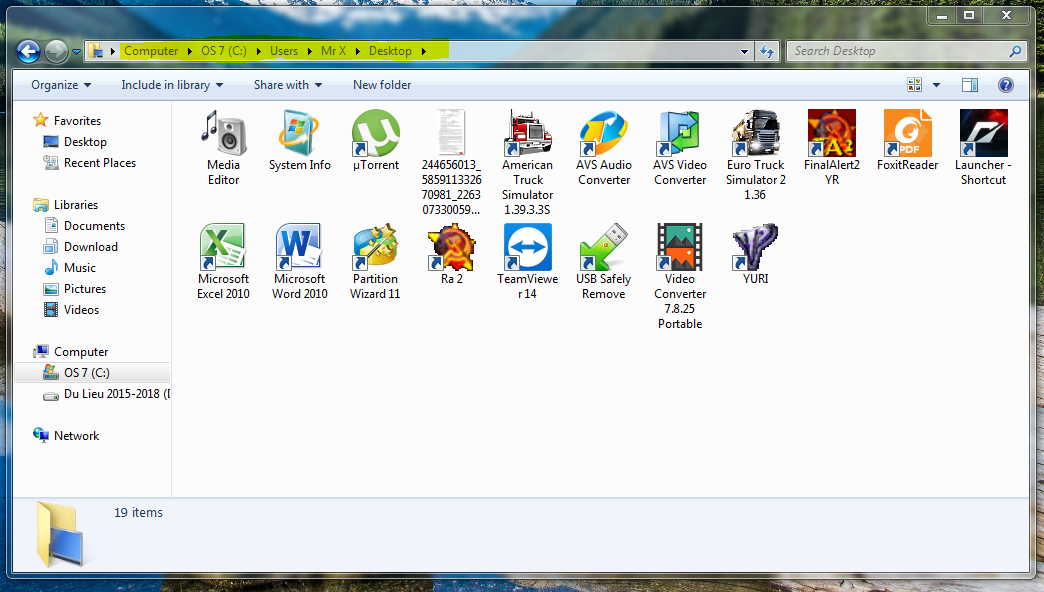Select the AVS Video Converter shortcut

680,148
